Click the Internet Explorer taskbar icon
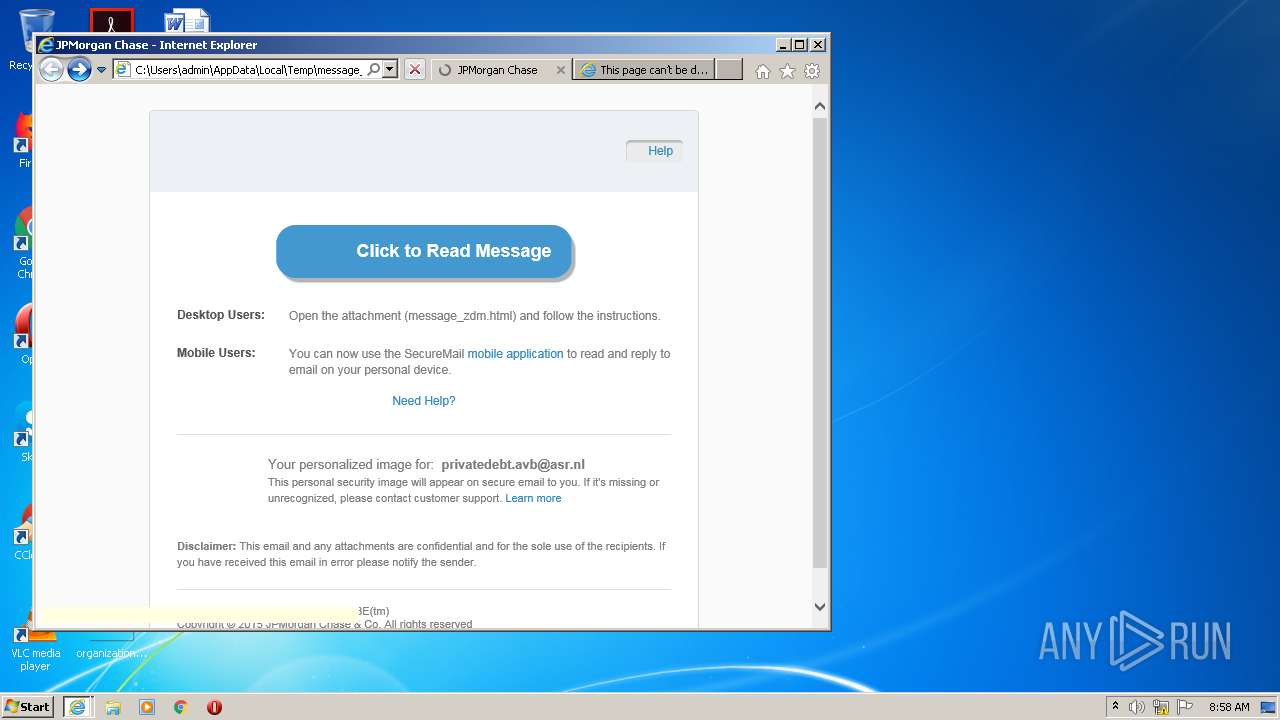1280x720 pixels. (x=78, y=707)
